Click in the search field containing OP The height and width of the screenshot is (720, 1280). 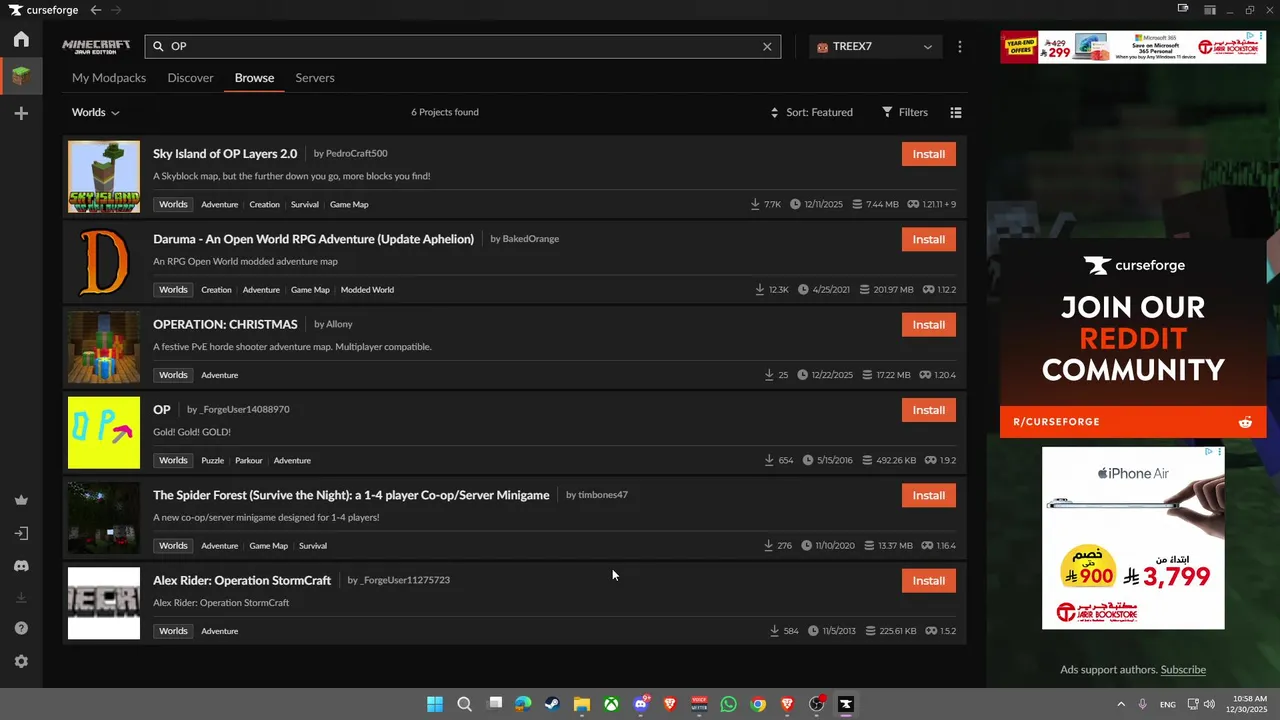(x=463, y=46)
